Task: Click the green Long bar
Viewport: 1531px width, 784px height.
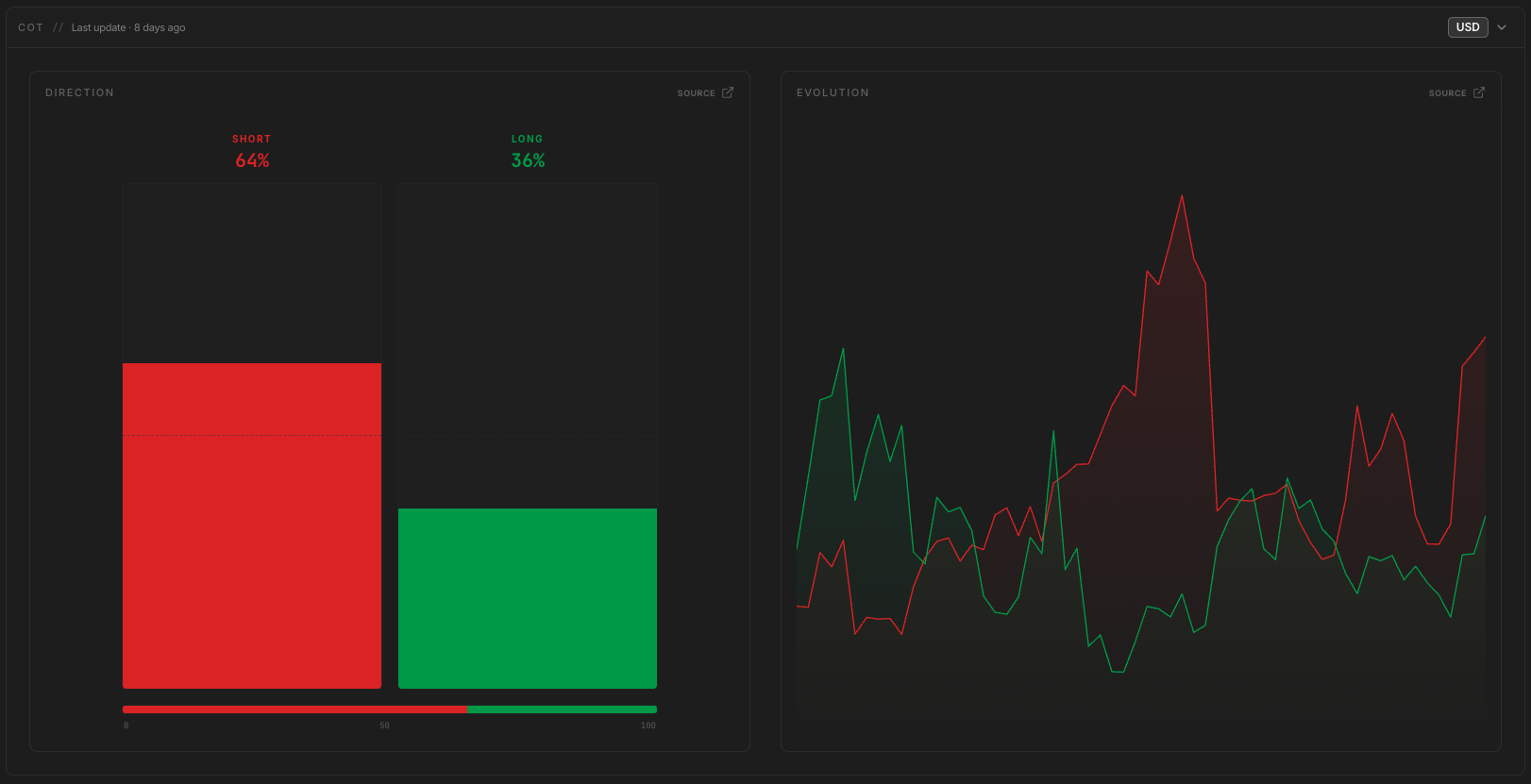Action: click(528, 598)
